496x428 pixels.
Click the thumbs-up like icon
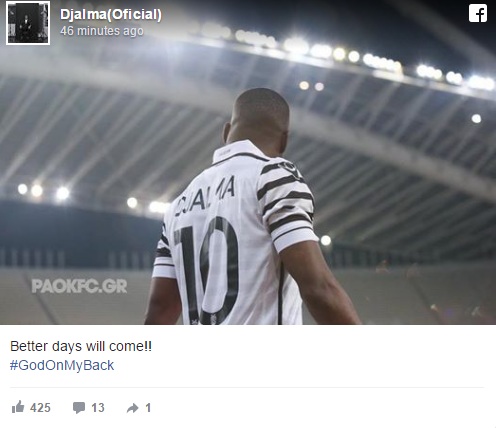coord(18,407)
